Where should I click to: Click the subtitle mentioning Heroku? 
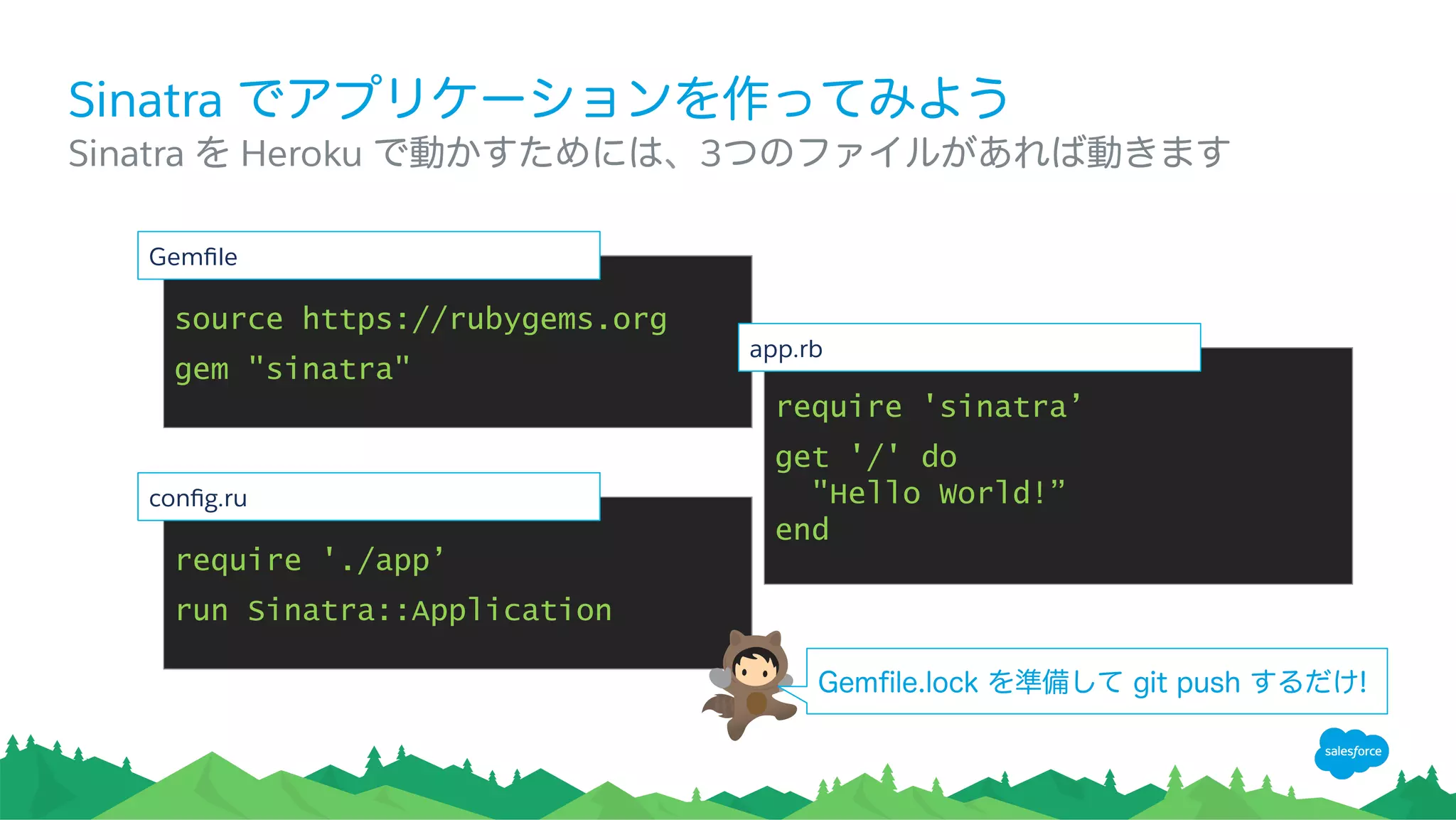tap(648, 153)
